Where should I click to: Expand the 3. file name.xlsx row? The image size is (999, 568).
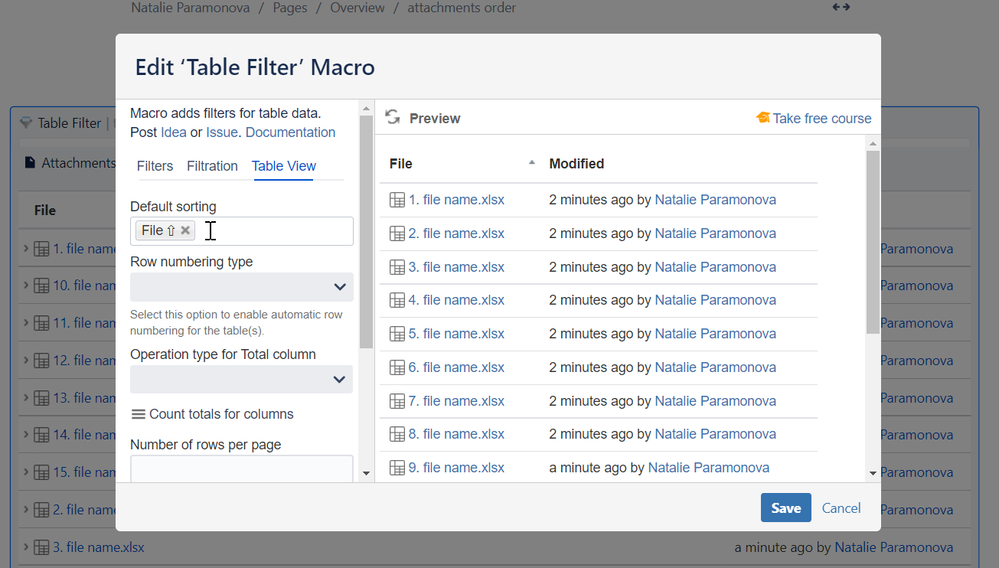coord(26,546)
